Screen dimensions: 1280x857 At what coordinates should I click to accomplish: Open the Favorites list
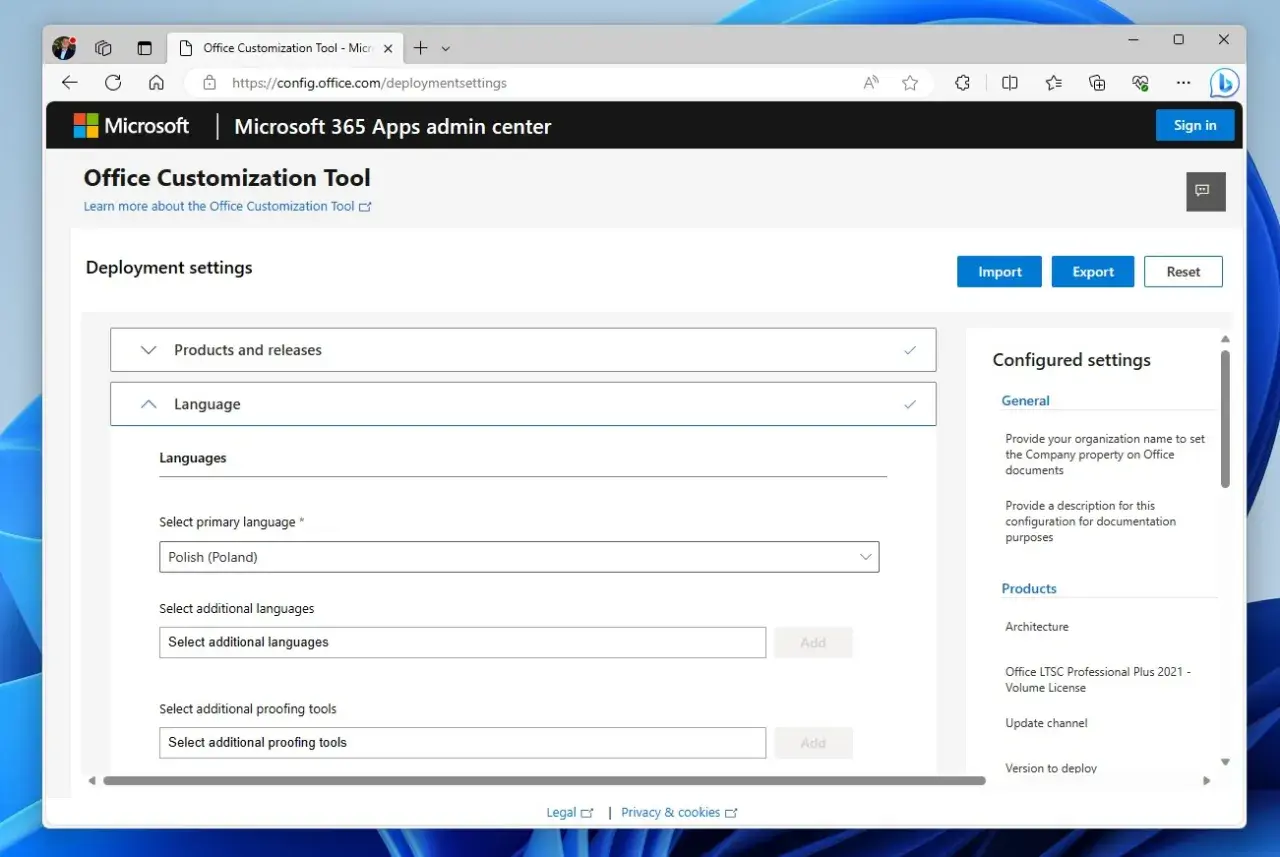click(x=1054, y=83)
